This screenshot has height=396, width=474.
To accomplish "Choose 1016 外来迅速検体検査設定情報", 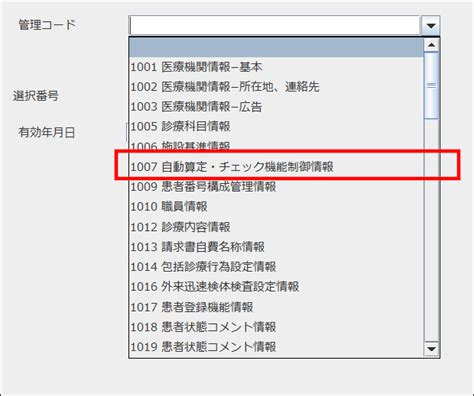I will [x=276, y=287].
